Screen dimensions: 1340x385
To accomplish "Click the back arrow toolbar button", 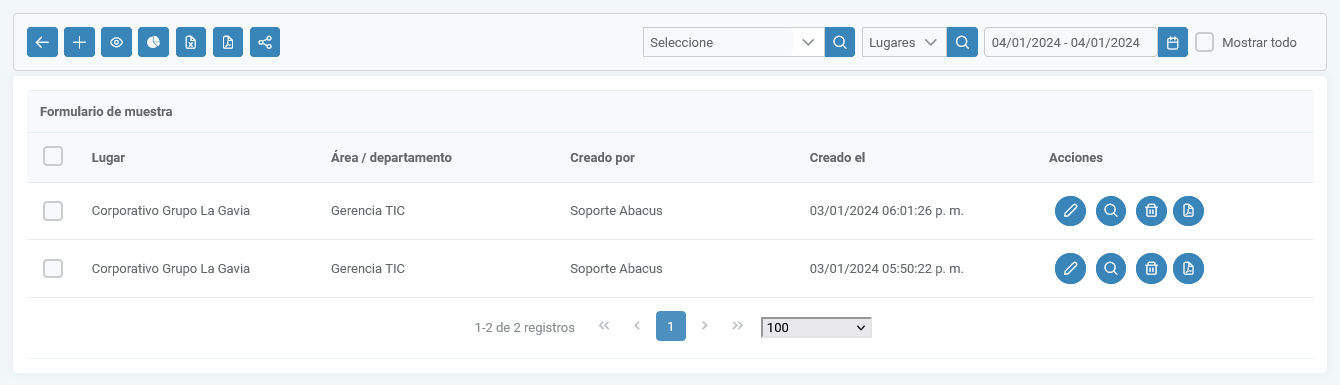I will (42, 42).
